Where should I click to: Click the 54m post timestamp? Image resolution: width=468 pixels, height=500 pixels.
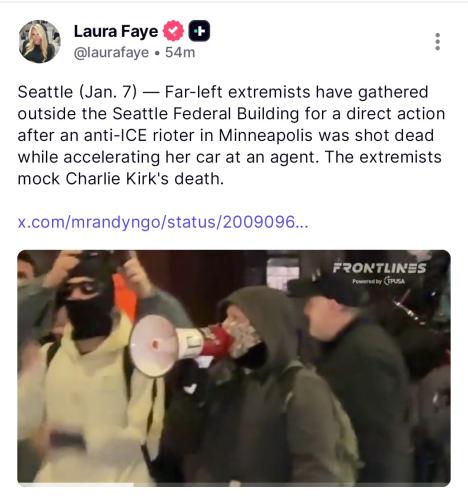180,52
